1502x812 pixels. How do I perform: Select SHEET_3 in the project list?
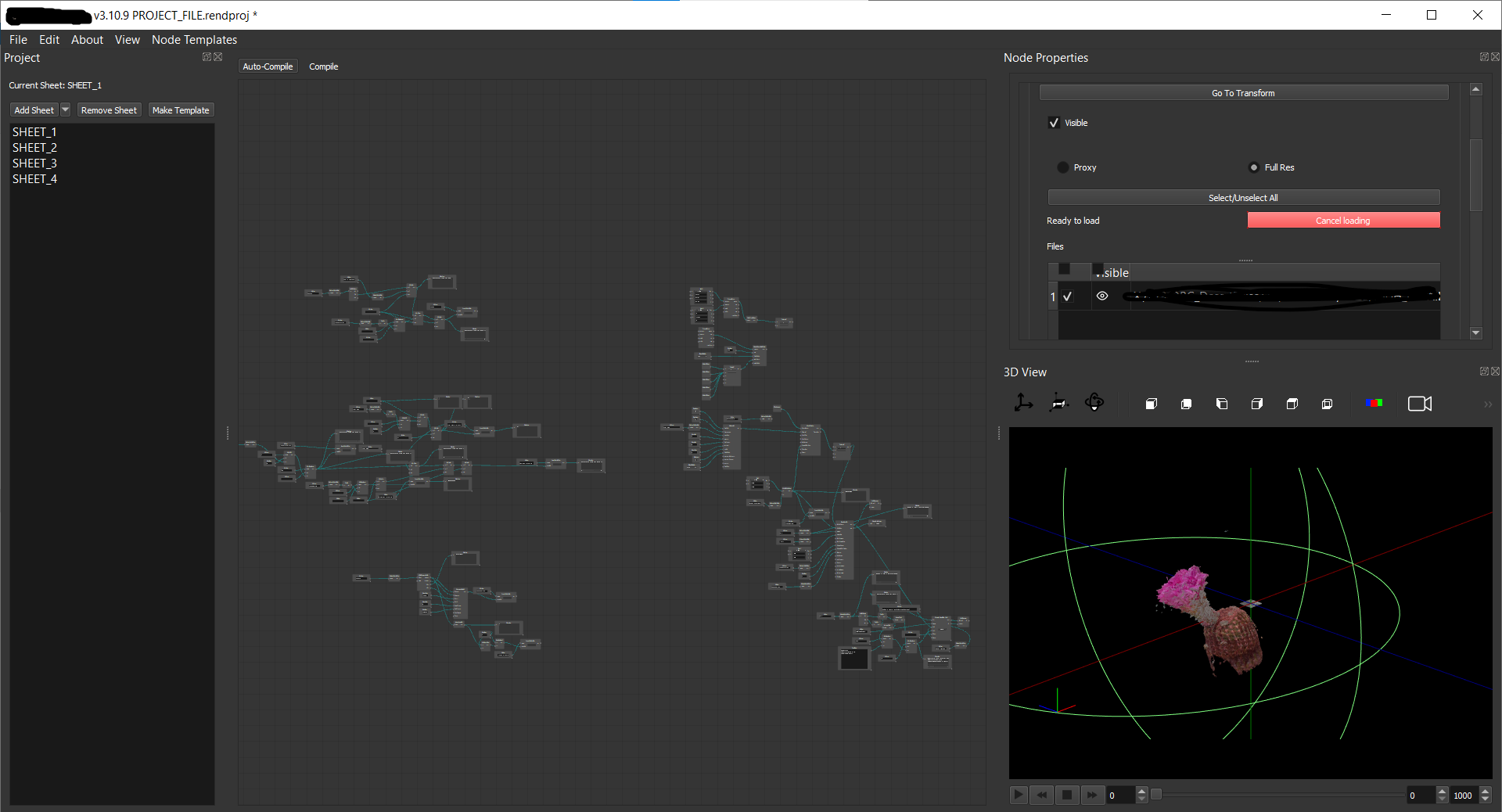pyautogui.click(x=34, y=163)
